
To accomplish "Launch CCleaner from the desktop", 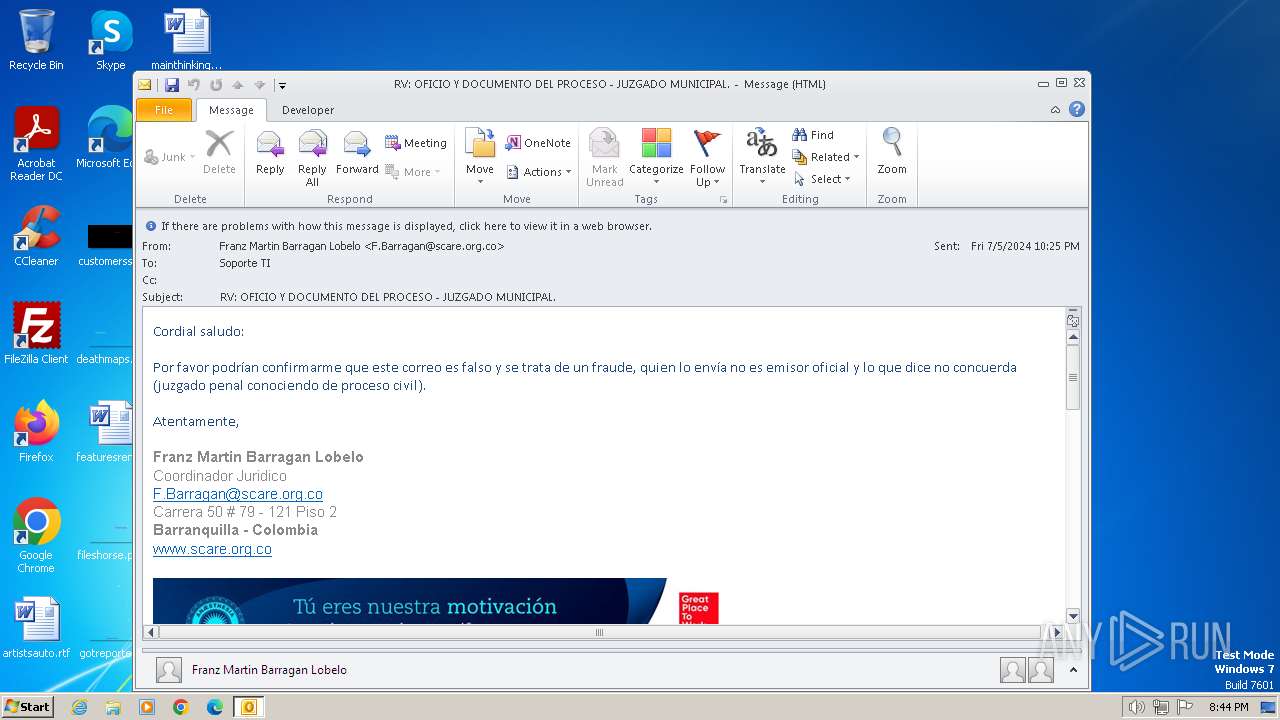I will (x=36, y=236).
